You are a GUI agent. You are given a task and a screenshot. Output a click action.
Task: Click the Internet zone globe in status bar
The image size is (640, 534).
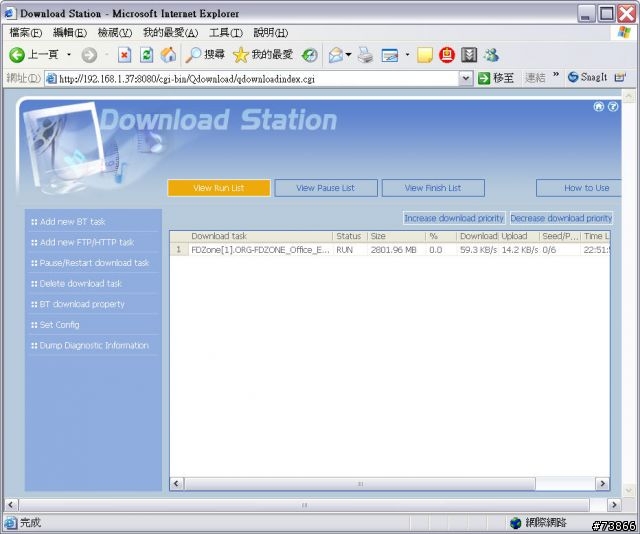click(x=516, y=523)
